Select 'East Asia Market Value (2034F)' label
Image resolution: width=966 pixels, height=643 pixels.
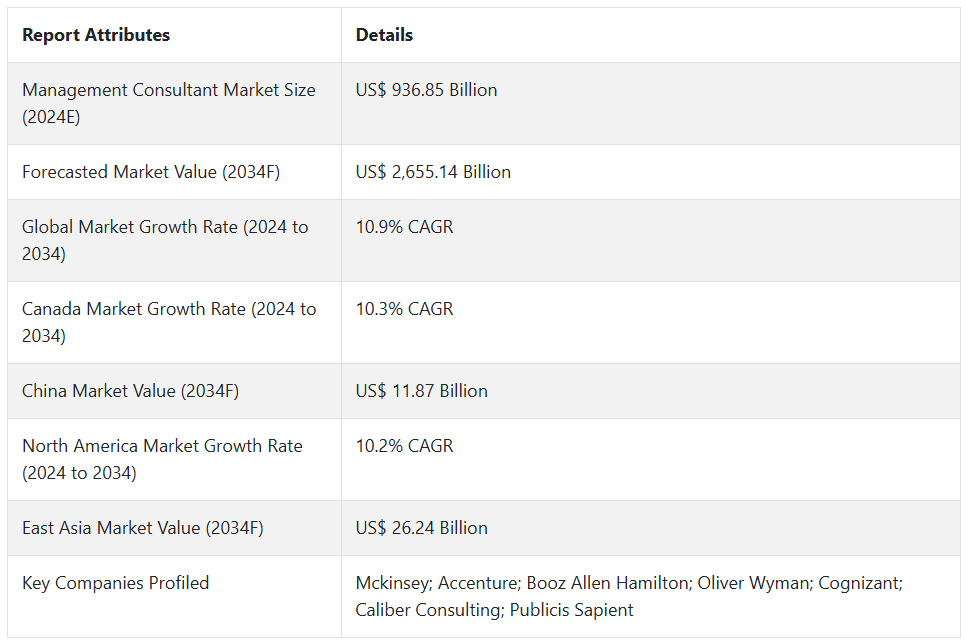(142, 528)
